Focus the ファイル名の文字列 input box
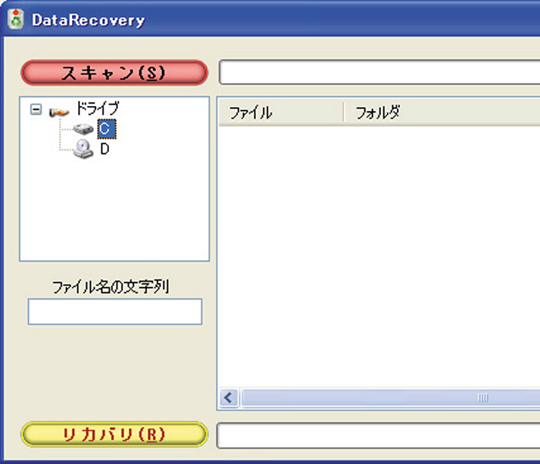 coord(115,312)
